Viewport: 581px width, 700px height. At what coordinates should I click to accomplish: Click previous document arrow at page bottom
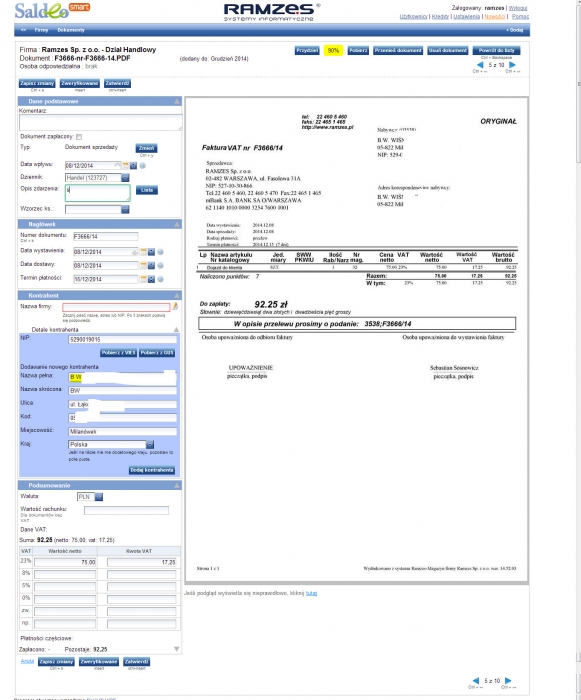pyautogui.click(x=476, y=681)
